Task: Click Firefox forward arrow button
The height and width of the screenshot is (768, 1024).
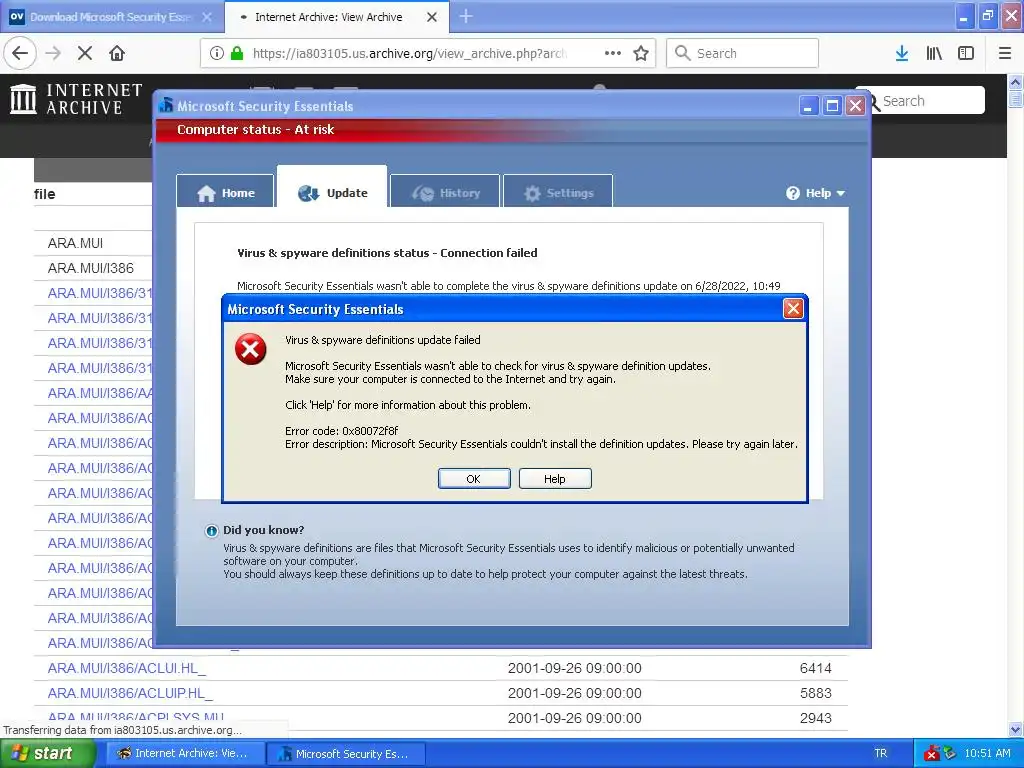Action: tap(53, 53)
